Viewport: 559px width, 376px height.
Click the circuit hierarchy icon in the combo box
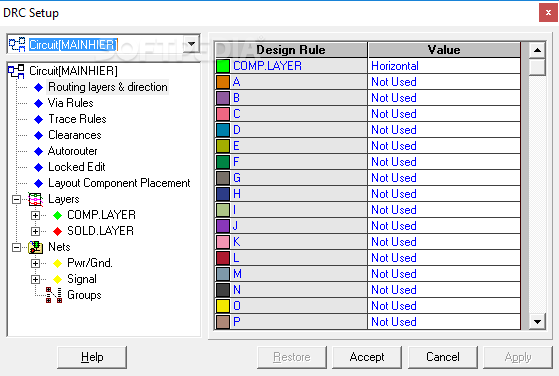pyautogui.click(x=17, y=44)
